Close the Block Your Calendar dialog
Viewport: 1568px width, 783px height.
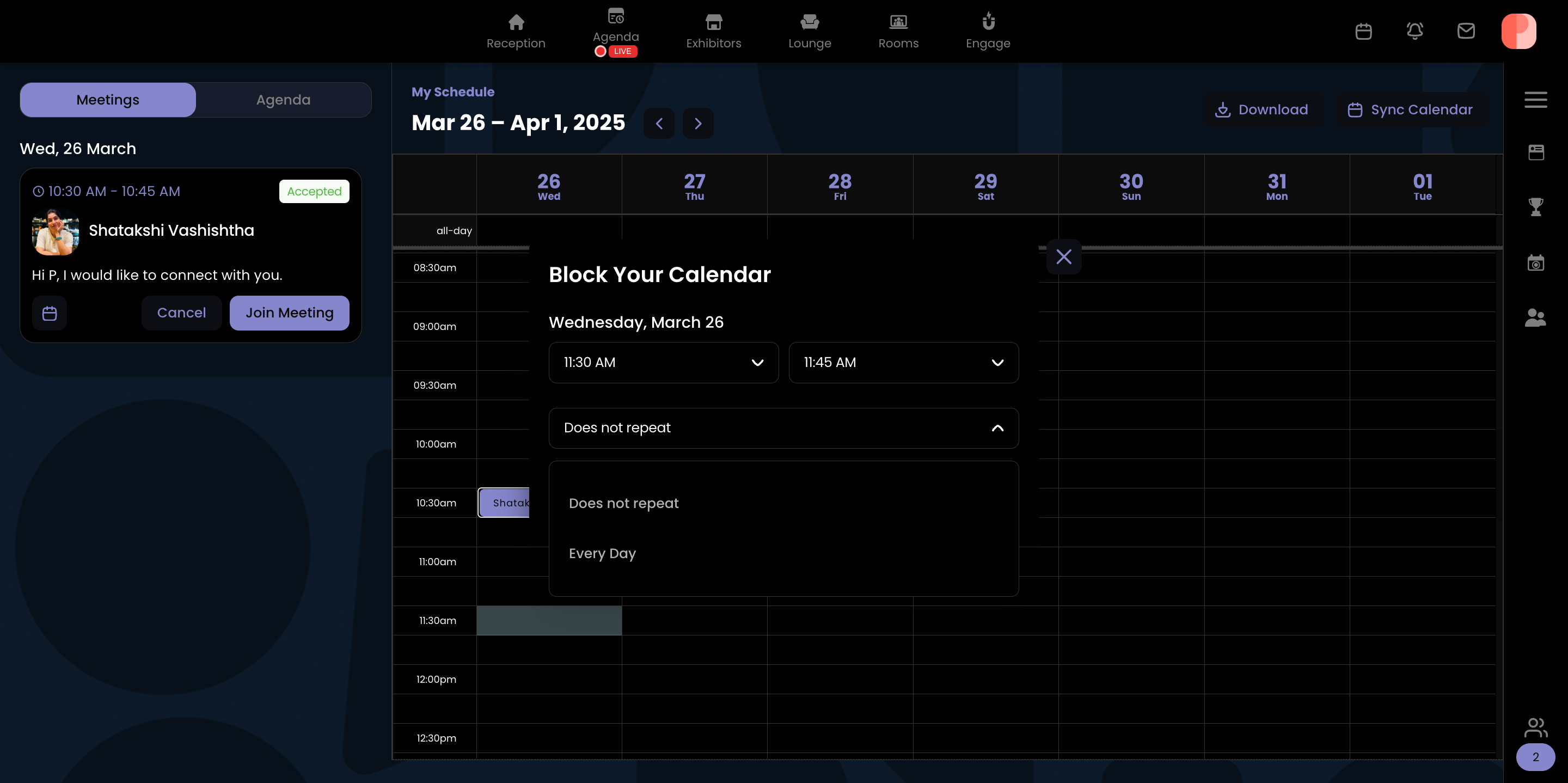coord(1063,256)
